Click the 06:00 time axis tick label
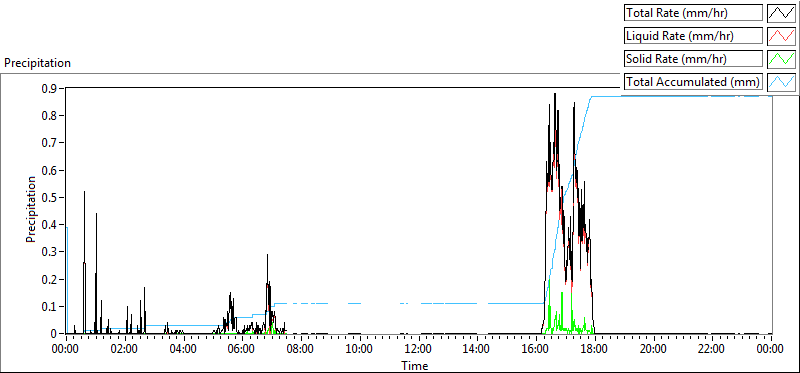800x373 pixels. (x=242, y=349)
